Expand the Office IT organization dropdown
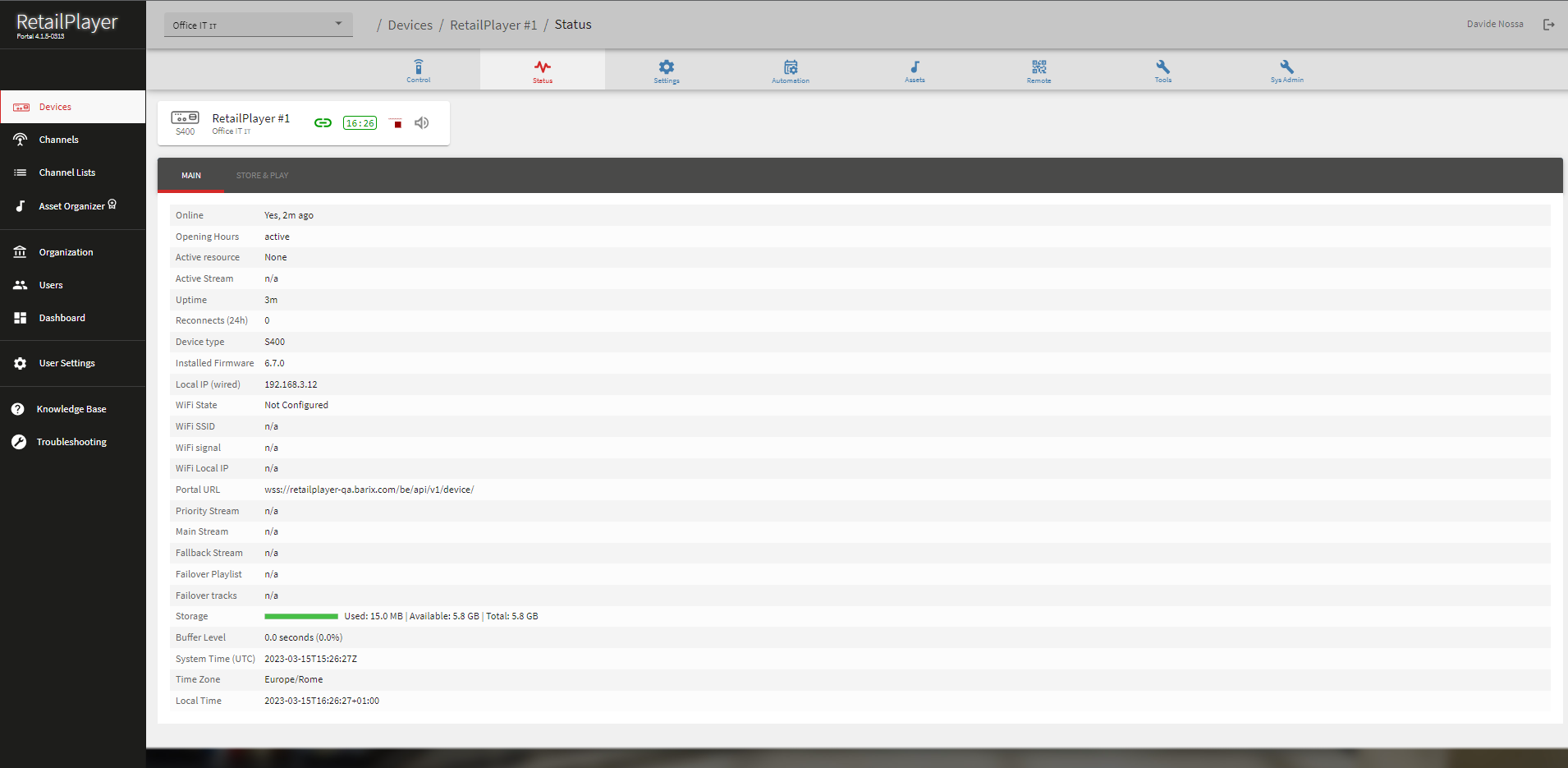Screen dimensions: 1568x768 click(258, 25)
